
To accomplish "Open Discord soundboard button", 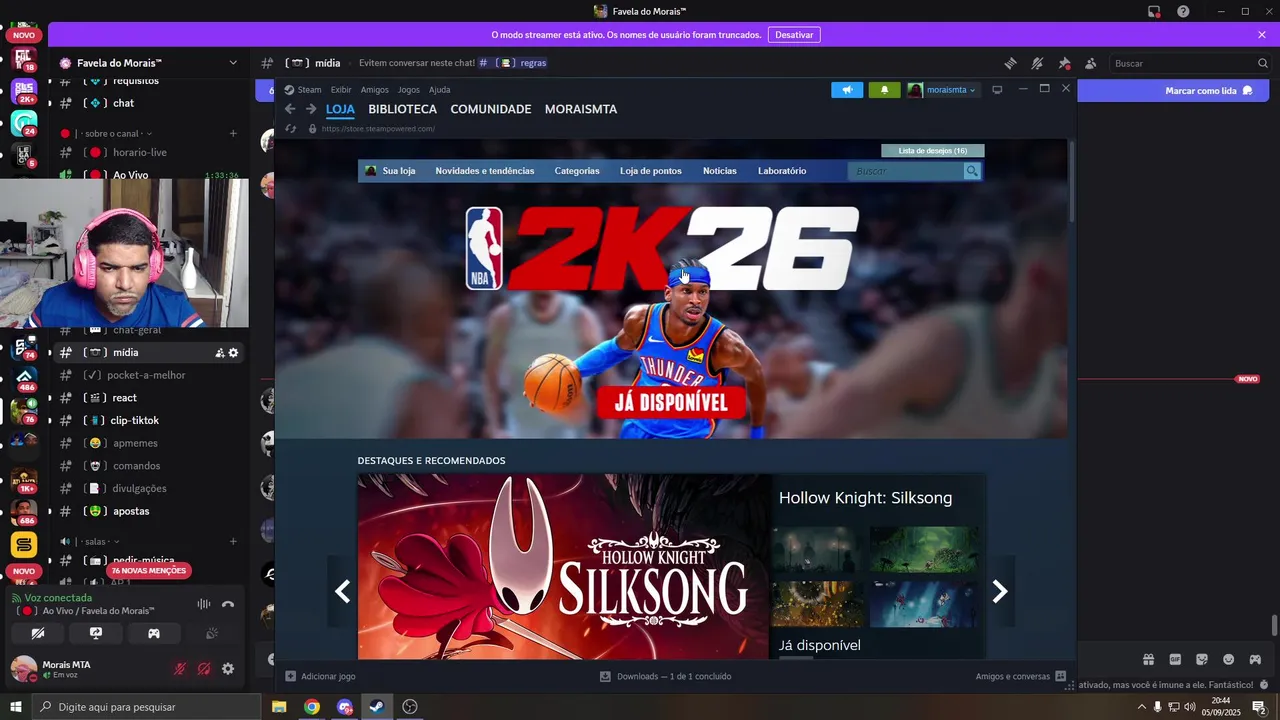I will [212, 633].
